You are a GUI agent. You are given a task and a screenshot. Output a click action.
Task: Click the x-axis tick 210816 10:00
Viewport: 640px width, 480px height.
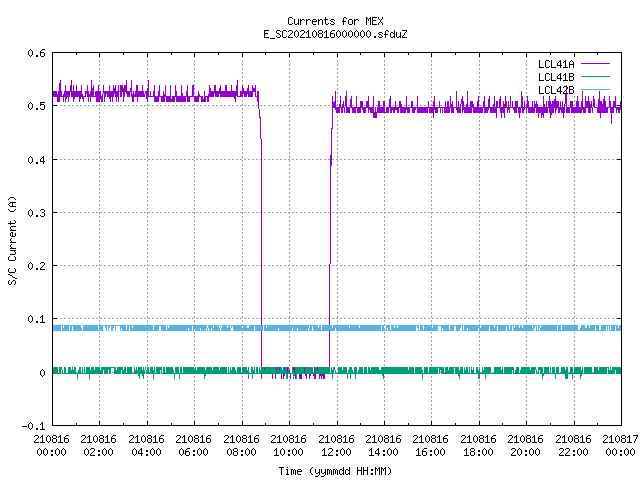[289, 446]
